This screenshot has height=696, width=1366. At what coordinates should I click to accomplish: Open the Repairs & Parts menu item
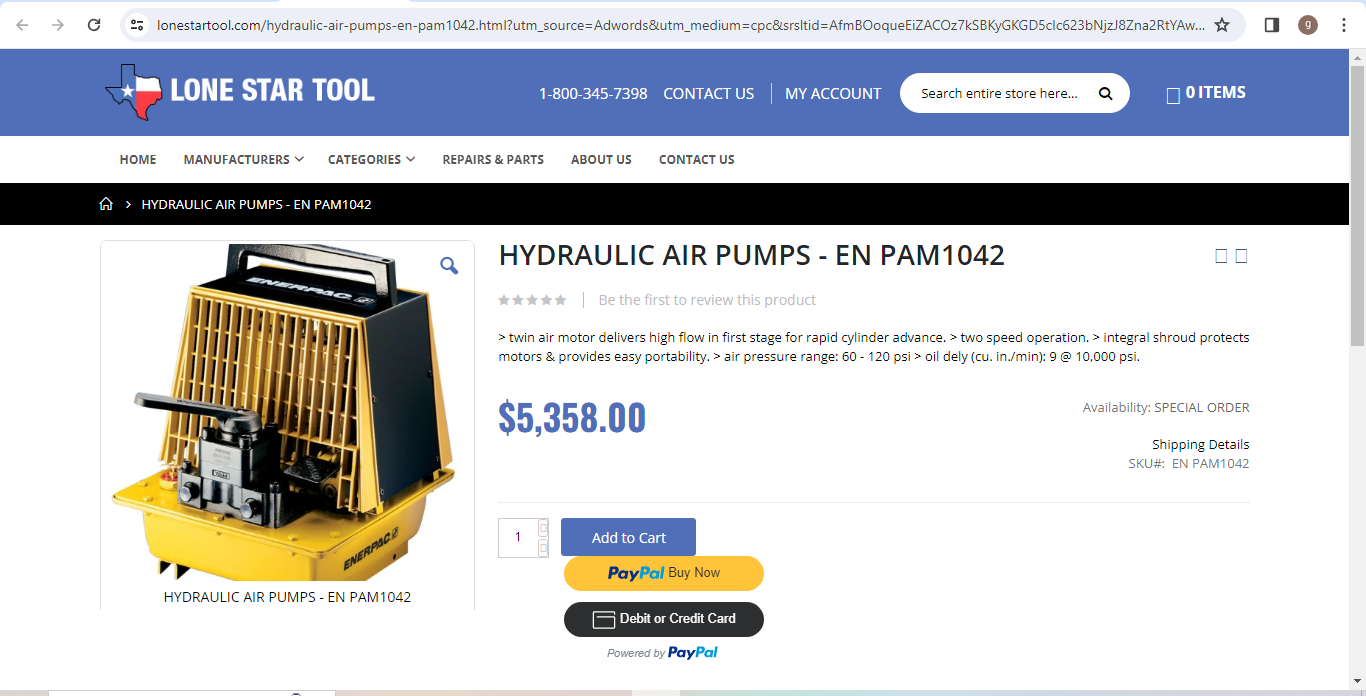[x=493, y=159]
